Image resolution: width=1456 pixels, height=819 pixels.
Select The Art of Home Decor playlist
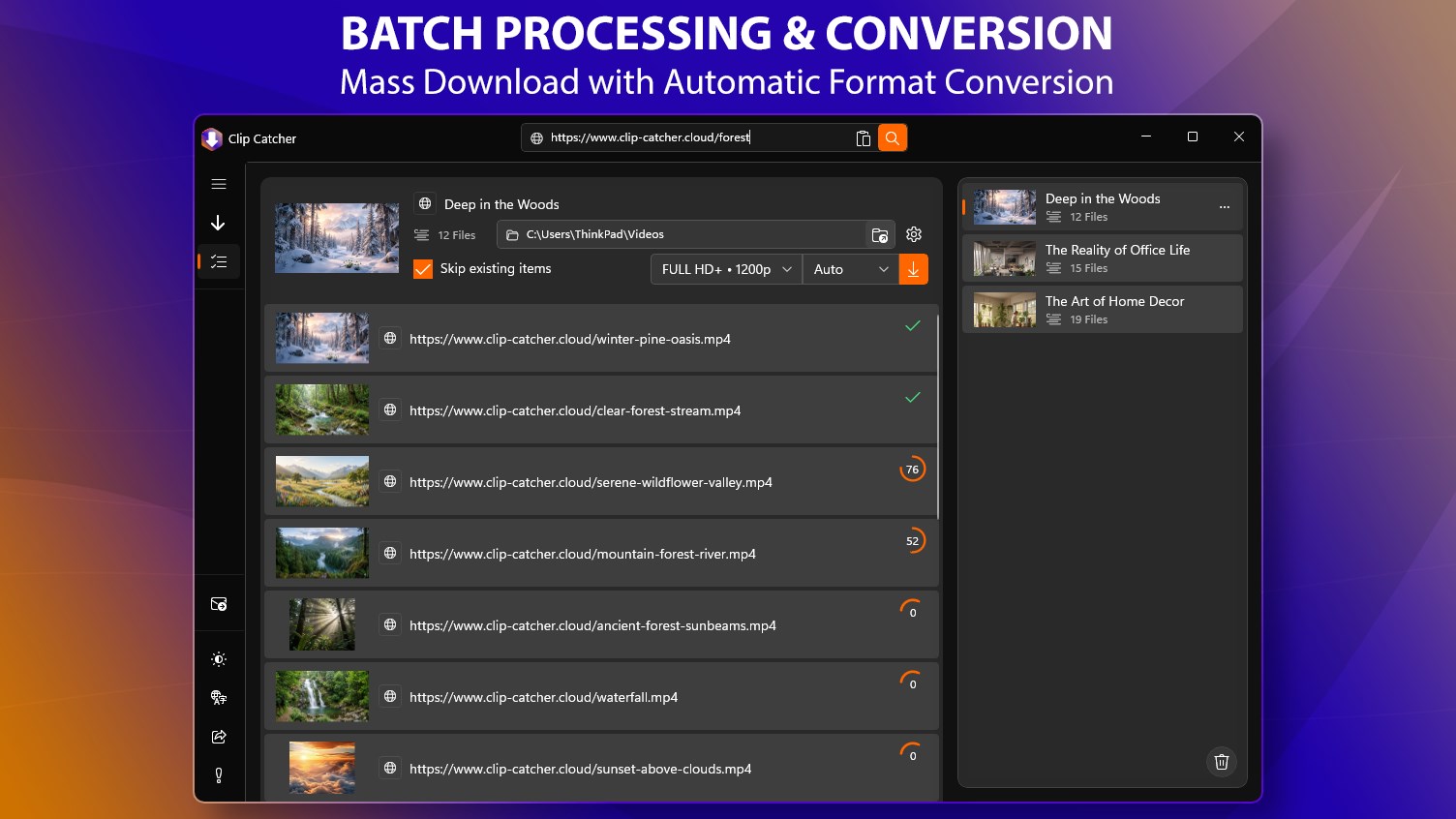[x=1103, y=310]
